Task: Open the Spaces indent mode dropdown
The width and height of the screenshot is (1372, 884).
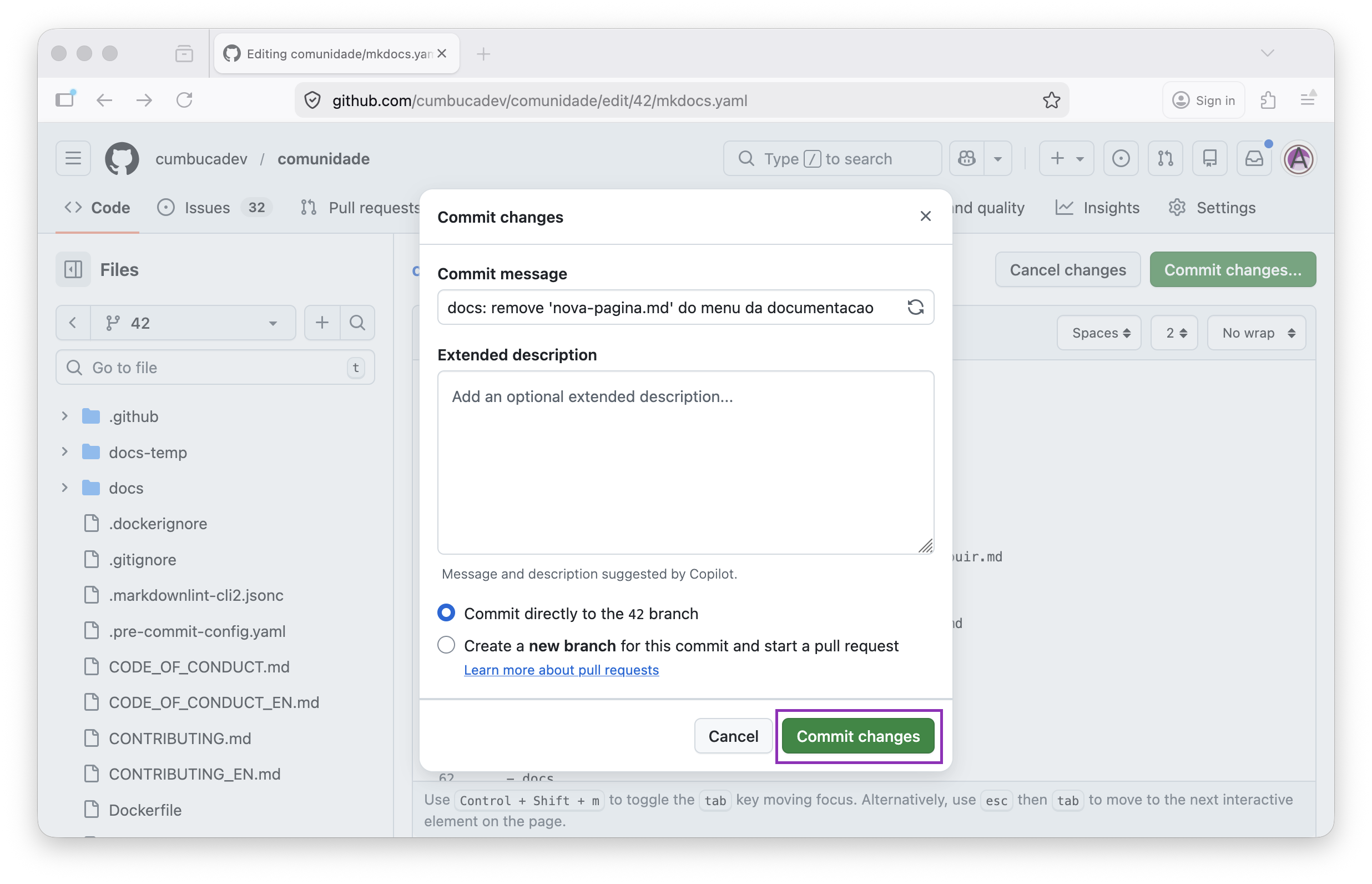Action: (1099, 333)
